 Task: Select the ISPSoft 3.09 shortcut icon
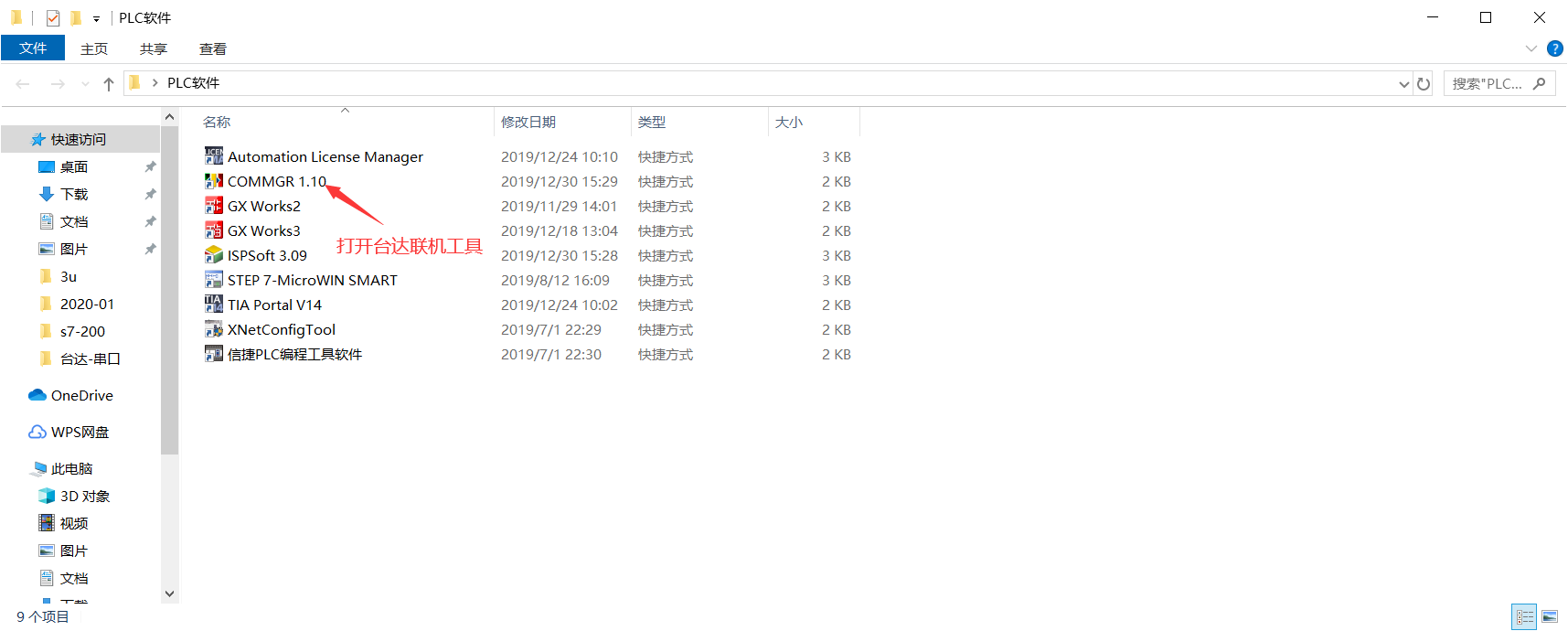214,255
